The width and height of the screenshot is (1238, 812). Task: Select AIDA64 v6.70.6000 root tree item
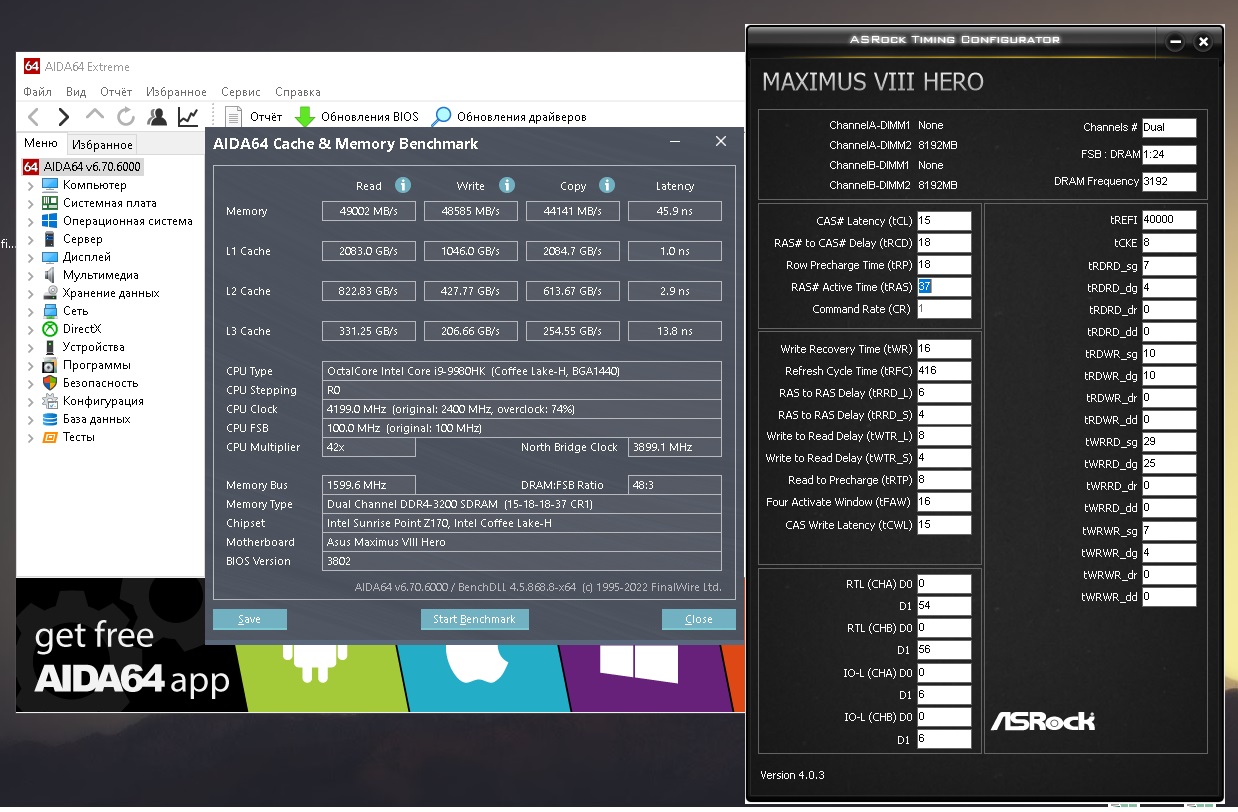[82, 167]
